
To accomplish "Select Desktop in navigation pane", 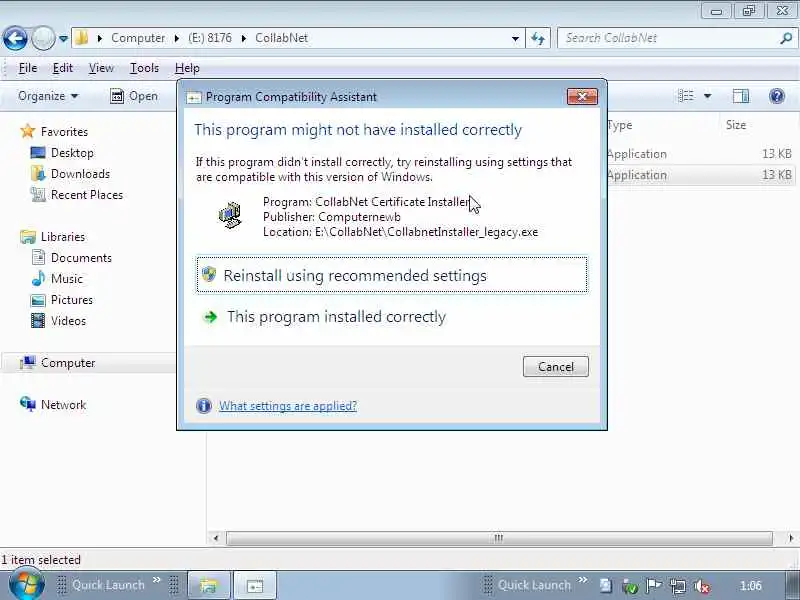I will [x=72, y=153].
